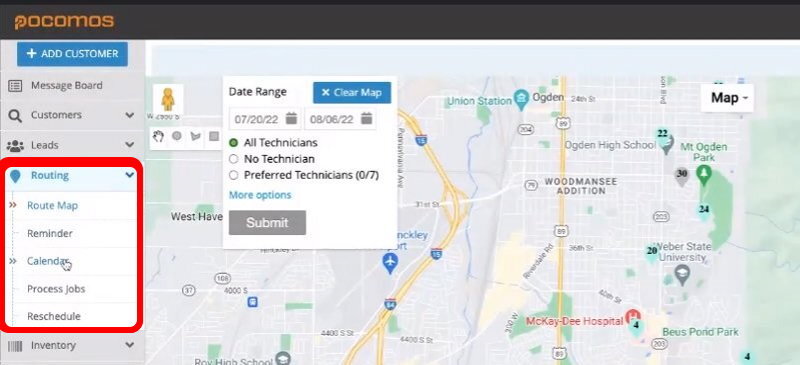Click the Union Station map marker
800x365 pixels.
(521, 99)
